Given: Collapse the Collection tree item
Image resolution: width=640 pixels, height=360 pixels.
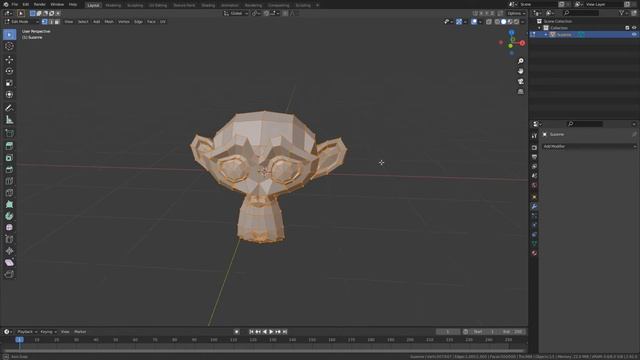Looking at the screenshot, I should pyautogui.click(x=540, y=28).
